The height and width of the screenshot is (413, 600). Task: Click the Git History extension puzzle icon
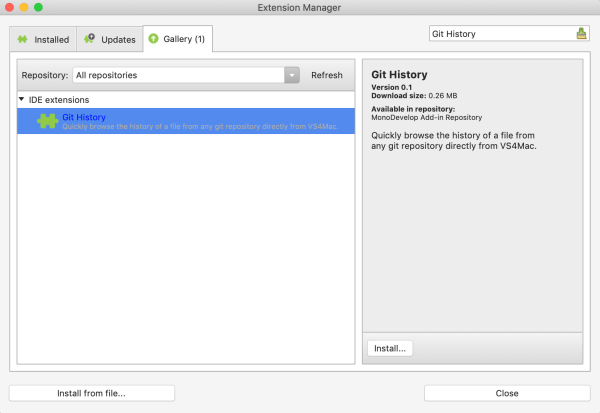point(47,121)
